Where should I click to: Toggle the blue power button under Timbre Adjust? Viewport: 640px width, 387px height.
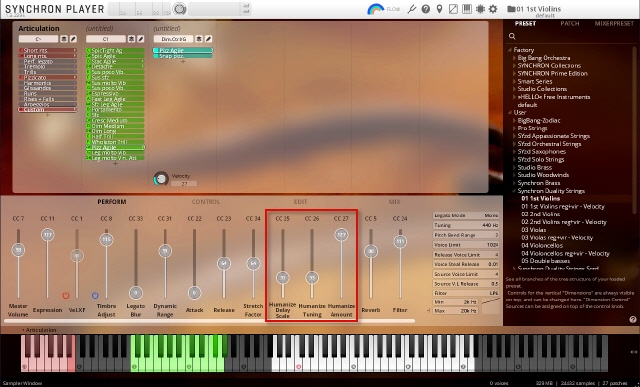pos(95,295)
